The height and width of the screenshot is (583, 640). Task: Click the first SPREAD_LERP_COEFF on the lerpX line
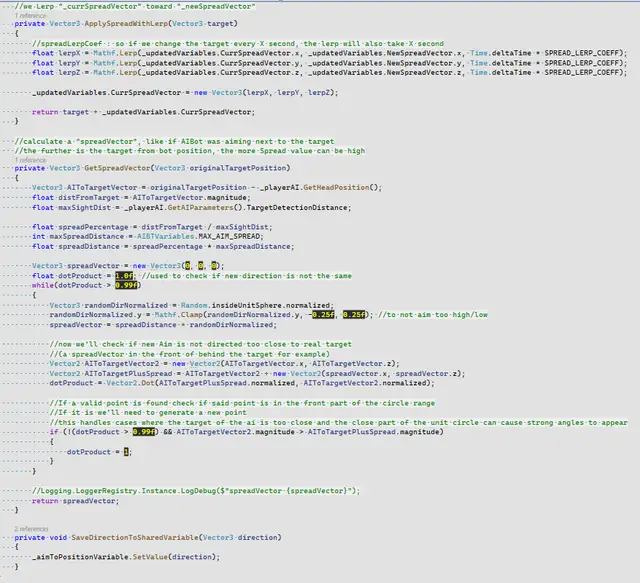point(583,53)
